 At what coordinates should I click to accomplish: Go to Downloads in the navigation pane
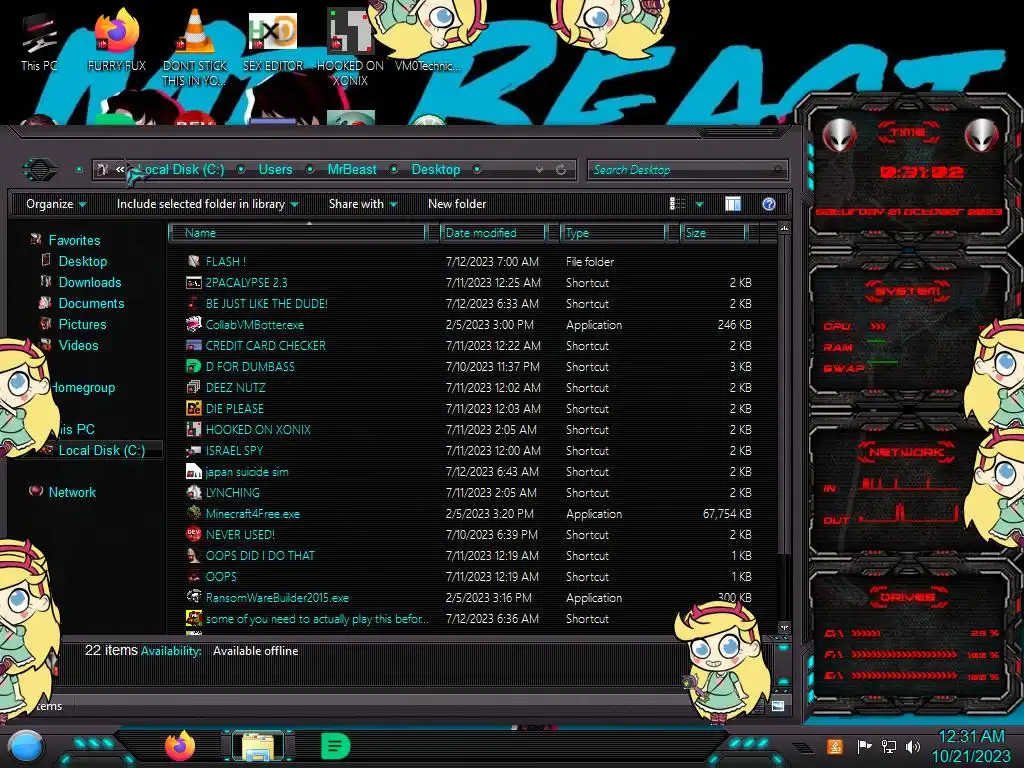coord(90,282)
